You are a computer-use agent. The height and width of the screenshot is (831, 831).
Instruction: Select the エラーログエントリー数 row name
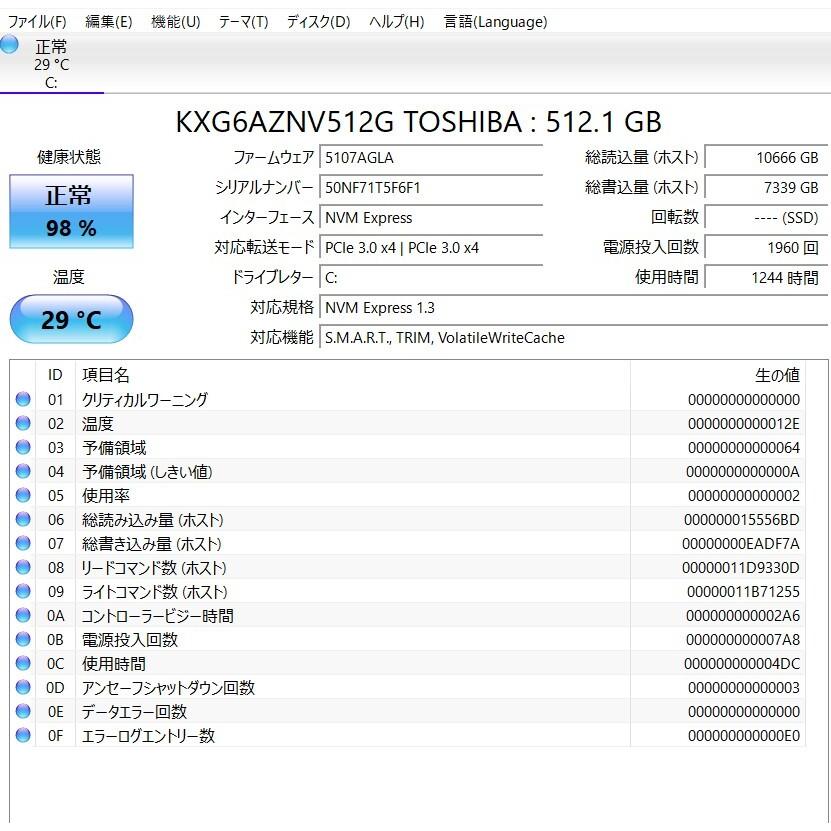click(x=148, y=736)
